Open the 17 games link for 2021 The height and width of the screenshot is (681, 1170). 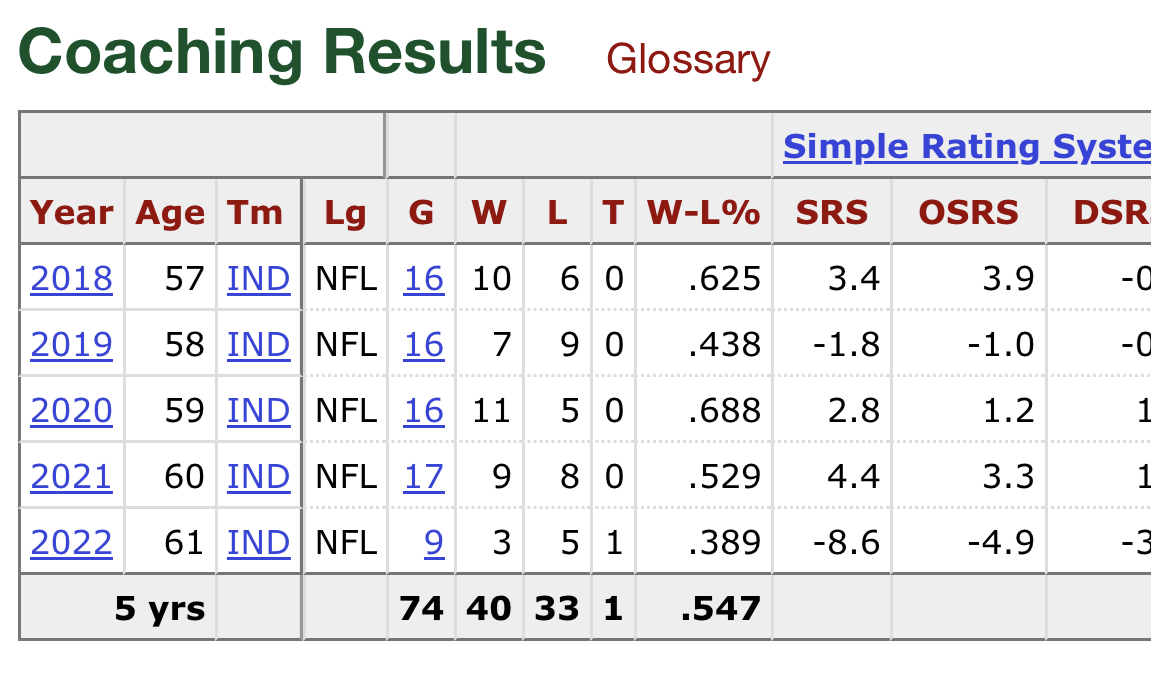click(423, 476)
